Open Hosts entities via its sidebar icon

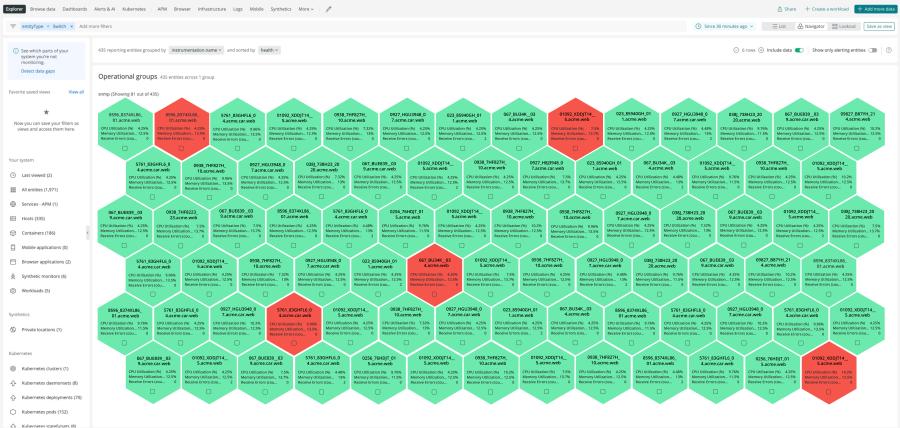point(13,218)
